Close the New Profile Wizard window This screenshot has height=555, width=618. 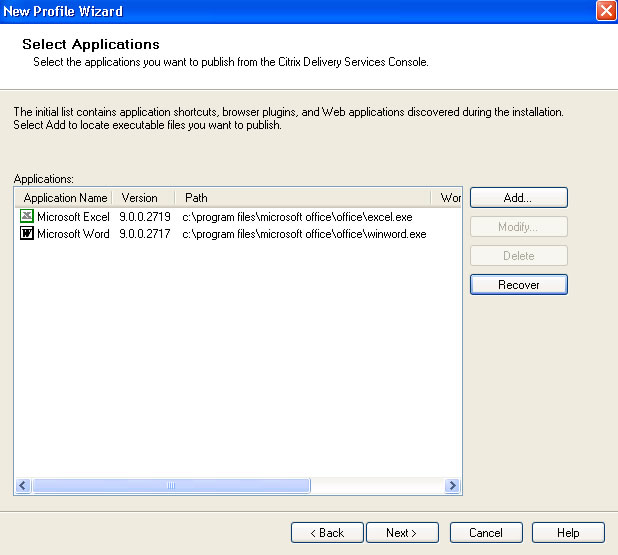(x=606, y=11)
